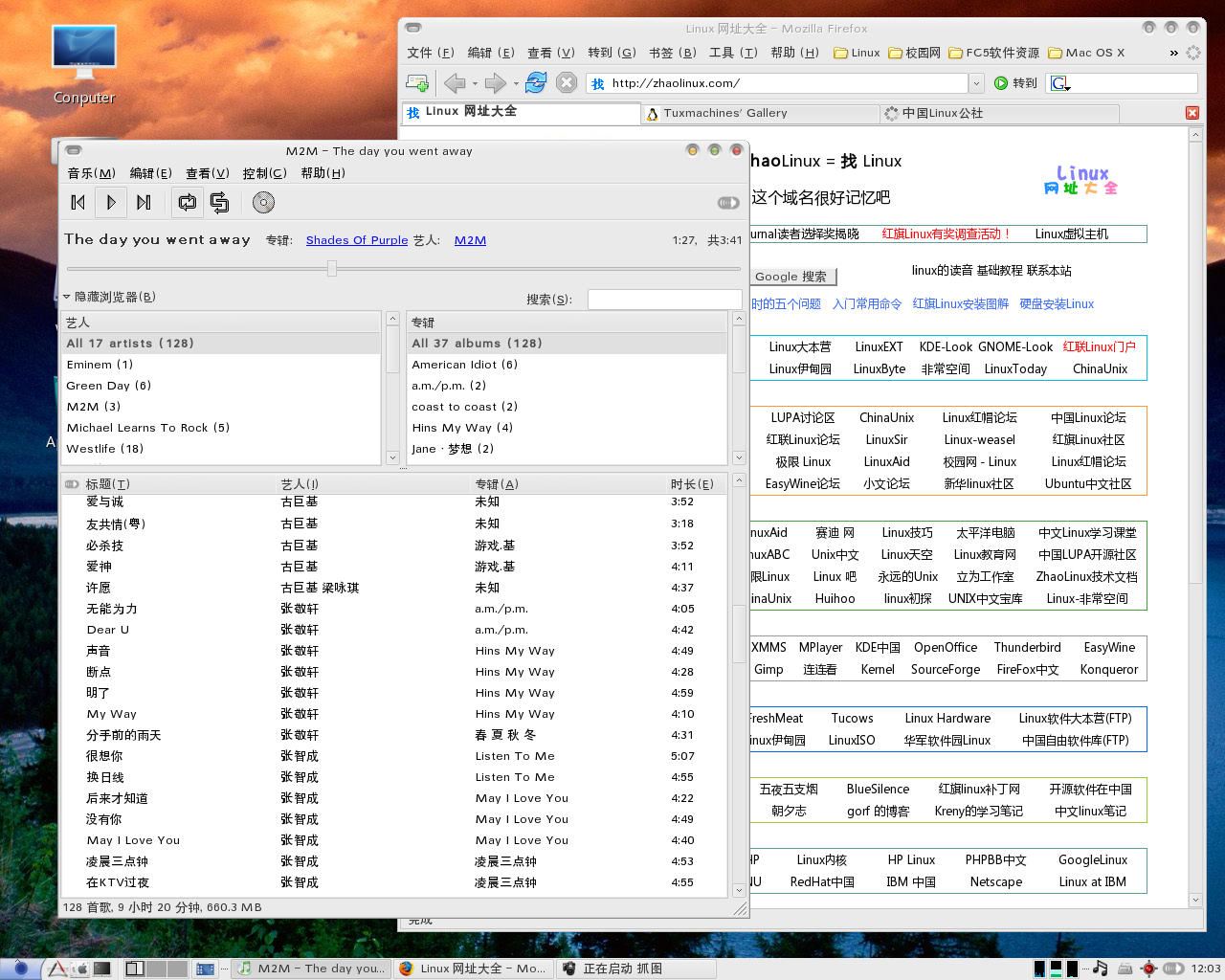Open the URL history dropdown in Firefox
The height and width of the screenshot is (980, 1225).
coord(976,83)
